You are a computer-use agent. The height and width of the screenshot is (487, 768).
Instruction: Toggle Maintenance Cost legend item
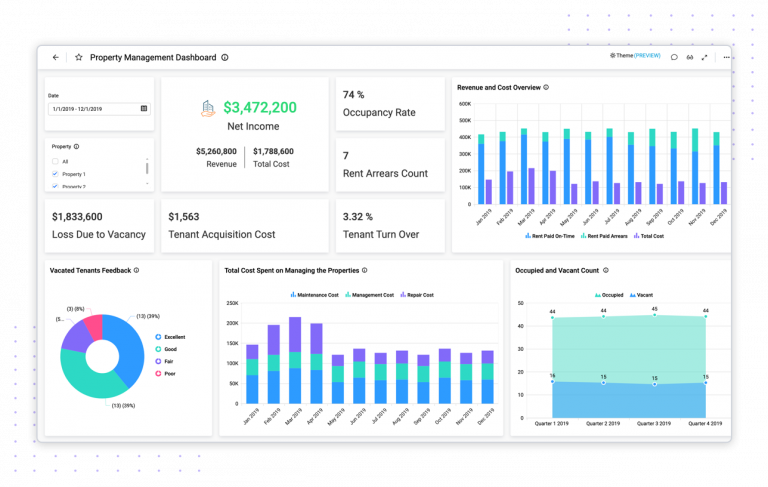coord(314,295)
